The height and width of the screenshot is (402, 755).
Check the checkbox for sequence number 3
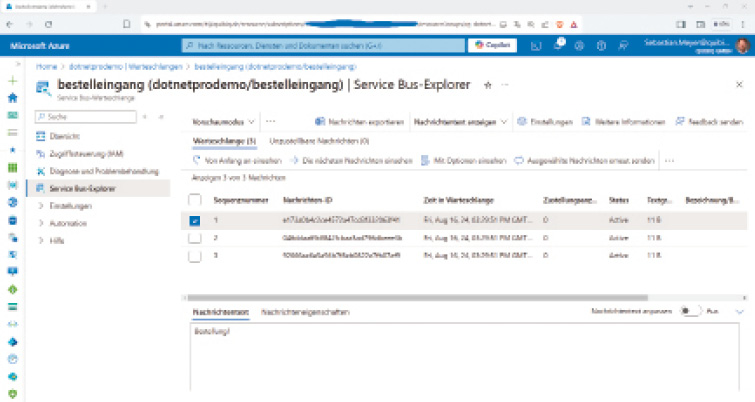tap(195, 256)
